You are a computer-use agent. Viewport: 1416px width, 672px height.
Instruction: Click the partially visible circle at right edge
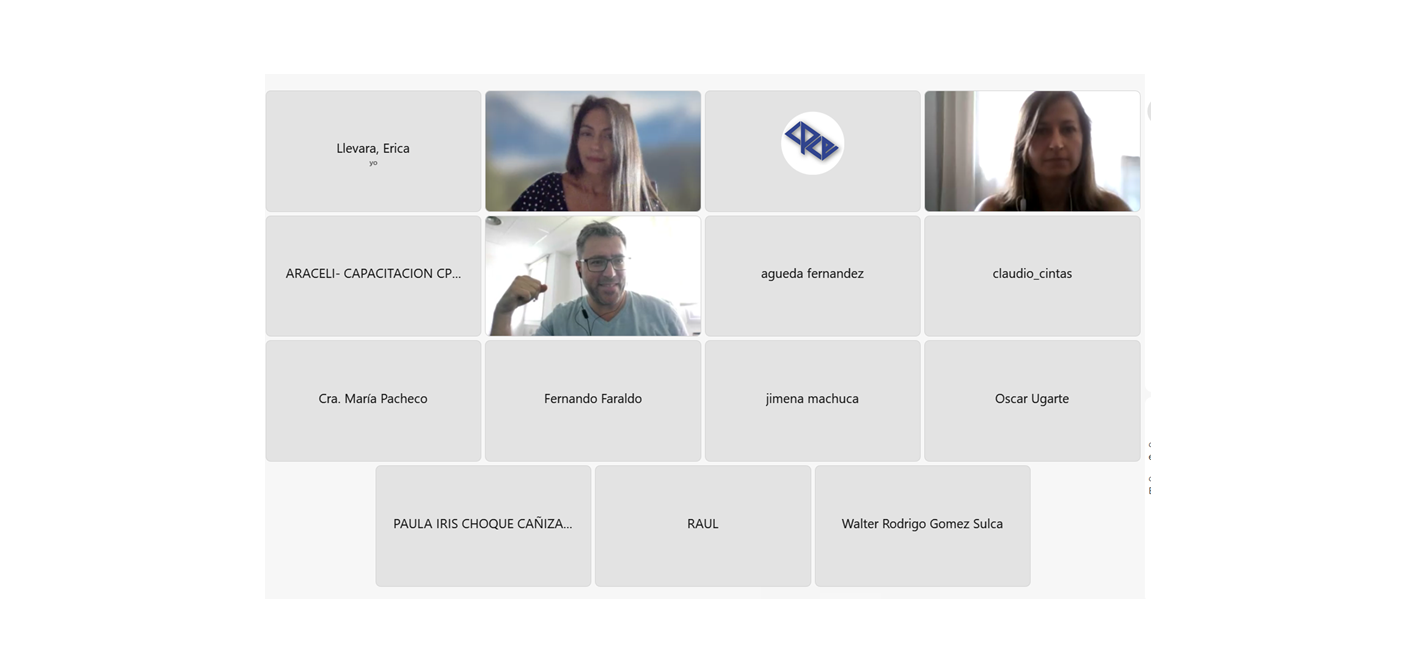(1149, 111)
